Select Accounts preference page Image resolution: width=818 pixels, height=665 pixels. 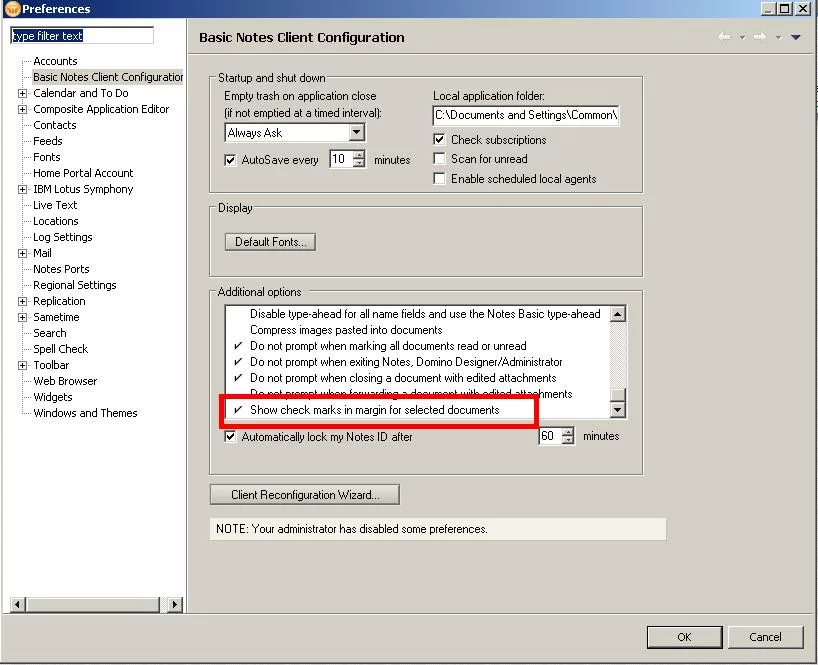(x=55, y=61)
